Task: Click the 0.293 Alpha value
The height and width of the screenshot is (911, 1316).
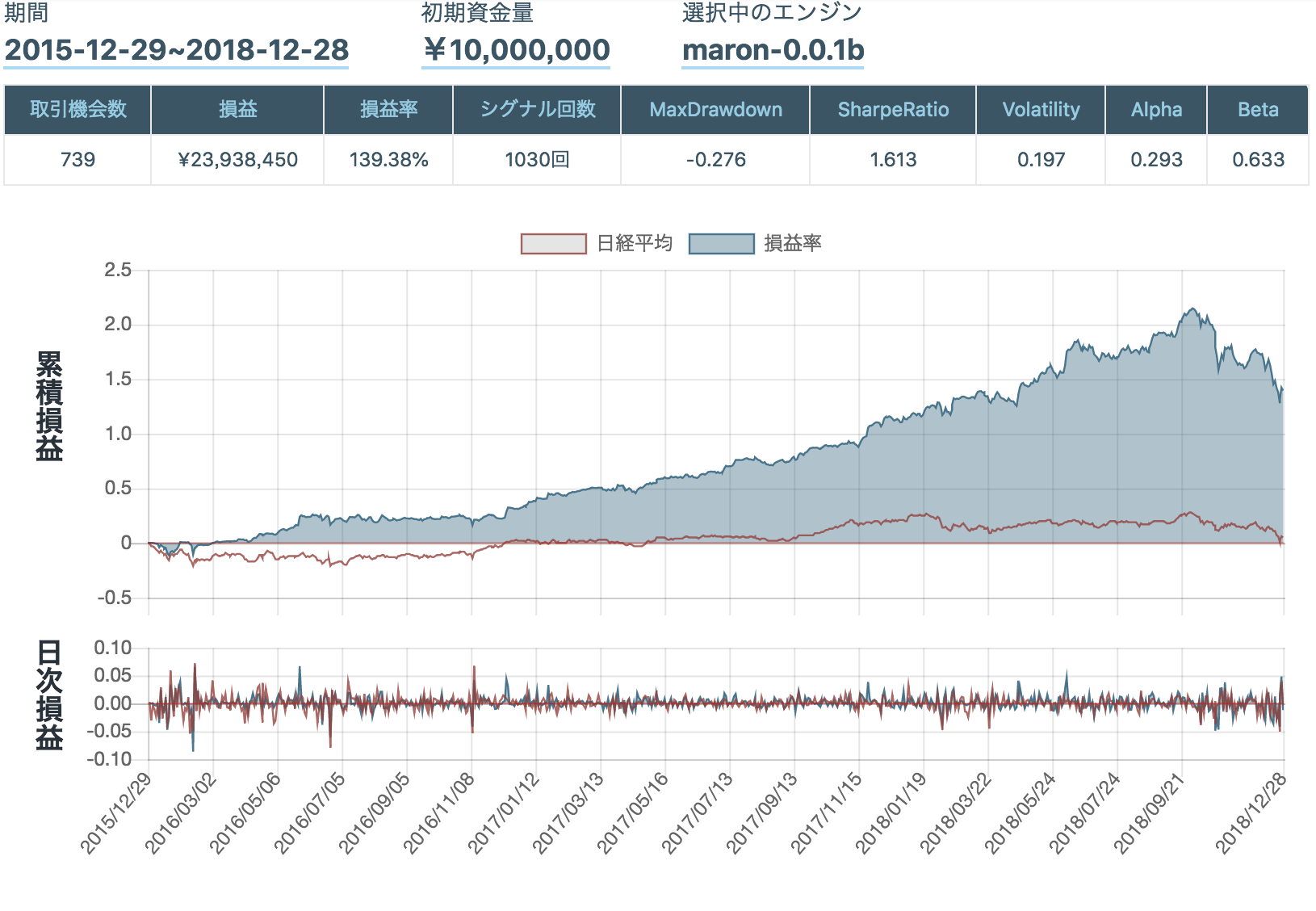Action: 1156,160
